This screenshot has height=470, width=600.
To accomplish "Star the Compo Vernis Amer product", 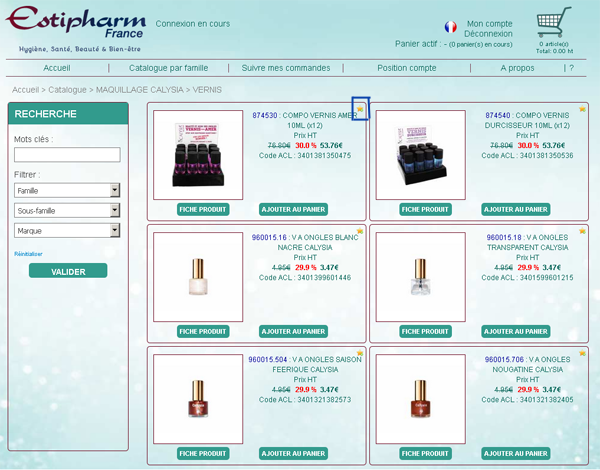I will coord(360,108).
